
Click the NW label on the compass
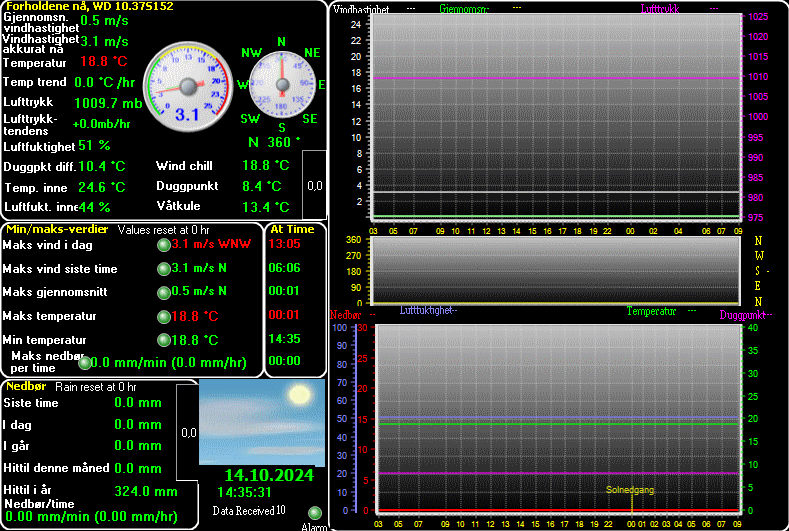[252, 53]
